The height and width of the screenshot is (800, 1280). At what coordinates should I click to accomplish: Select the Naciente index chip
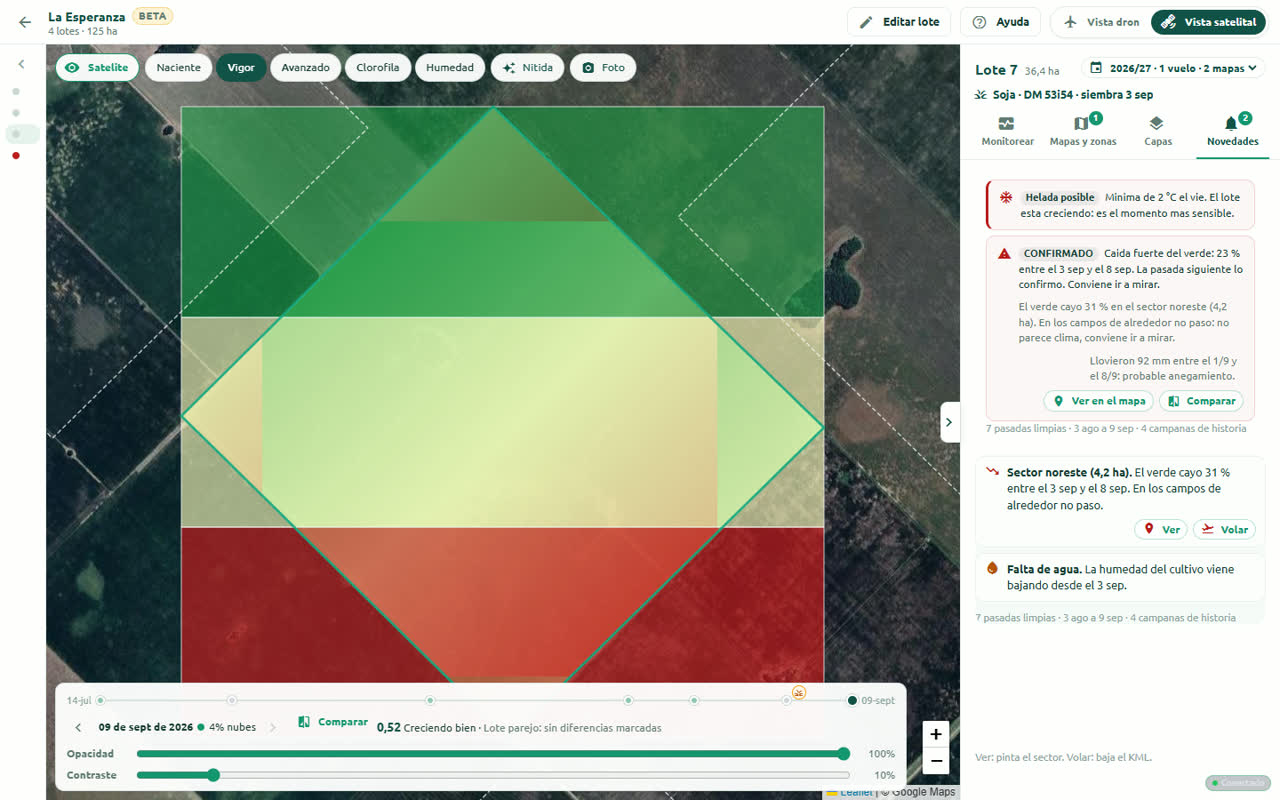click(x=178, y=67)
